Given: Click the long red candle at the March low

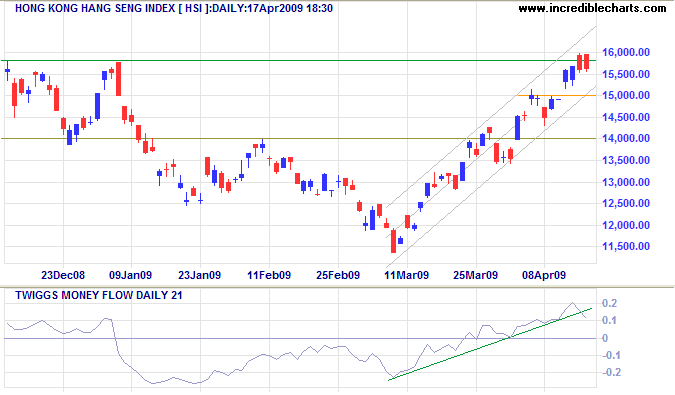Looking at the screenshot, I should coord(393,241).
